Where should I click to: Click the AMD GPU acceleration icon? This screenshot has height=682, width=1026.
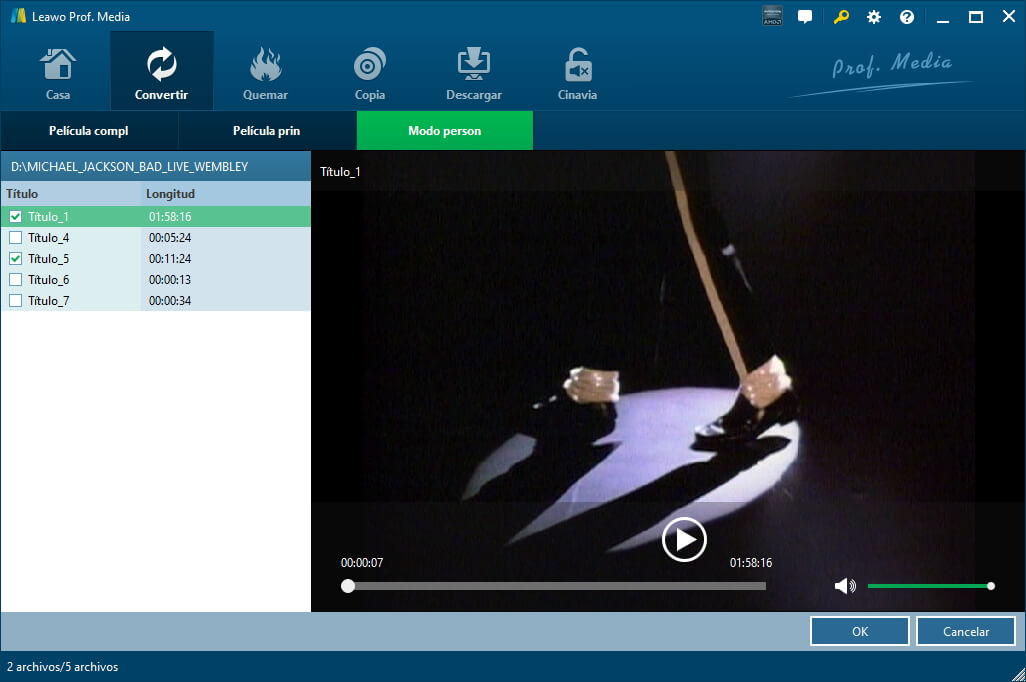[x=772, y=16]
